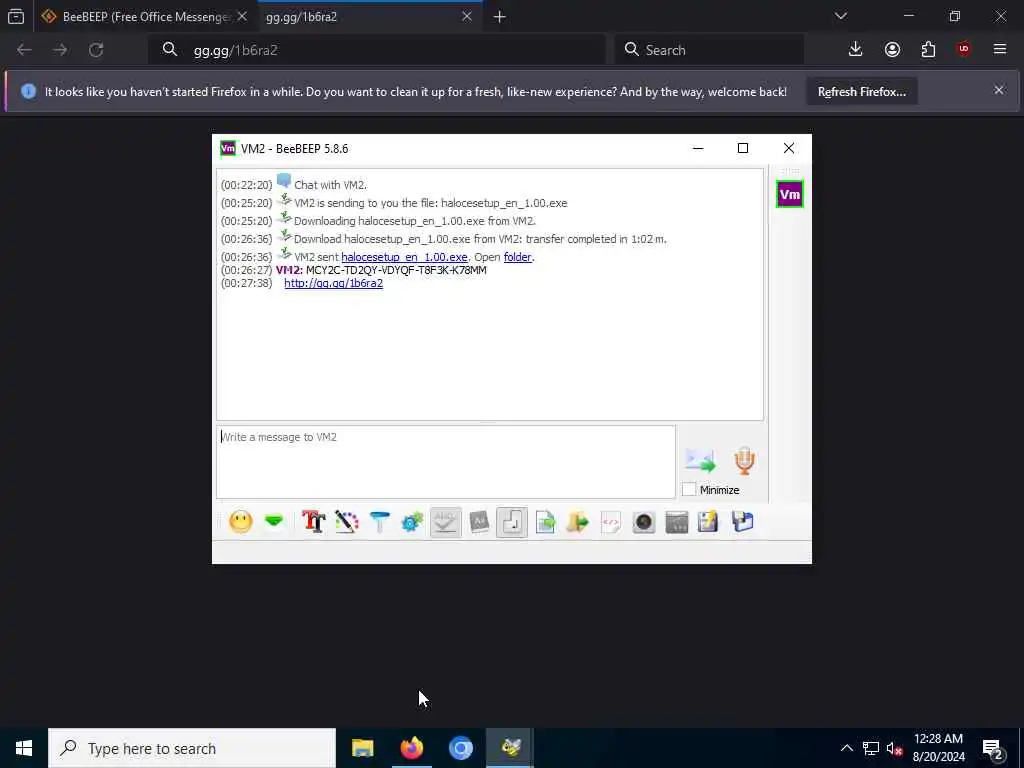Screen dimensions: 1024x768
Task: Open the Firefox hamburger application menu
Action: click(1000, 50)
